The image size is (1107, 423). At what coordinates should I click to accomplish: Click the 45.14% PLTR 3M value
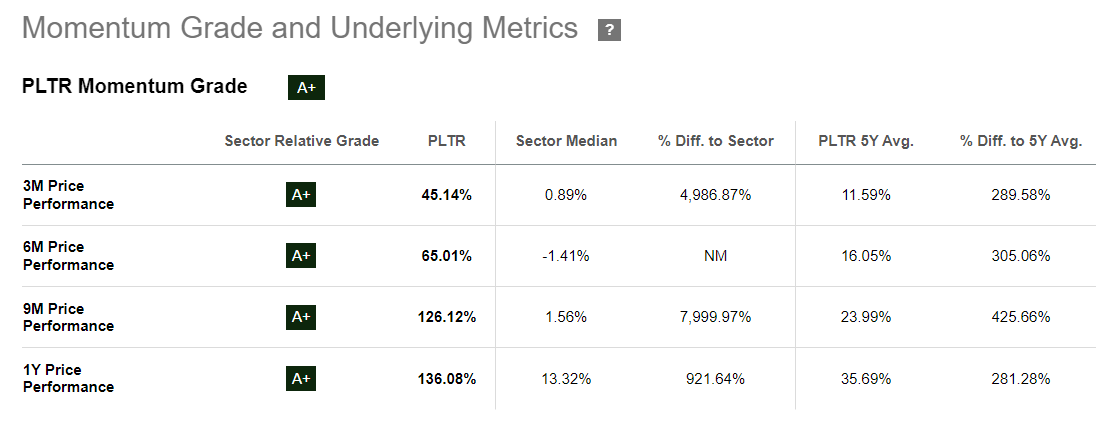[446, 195]
